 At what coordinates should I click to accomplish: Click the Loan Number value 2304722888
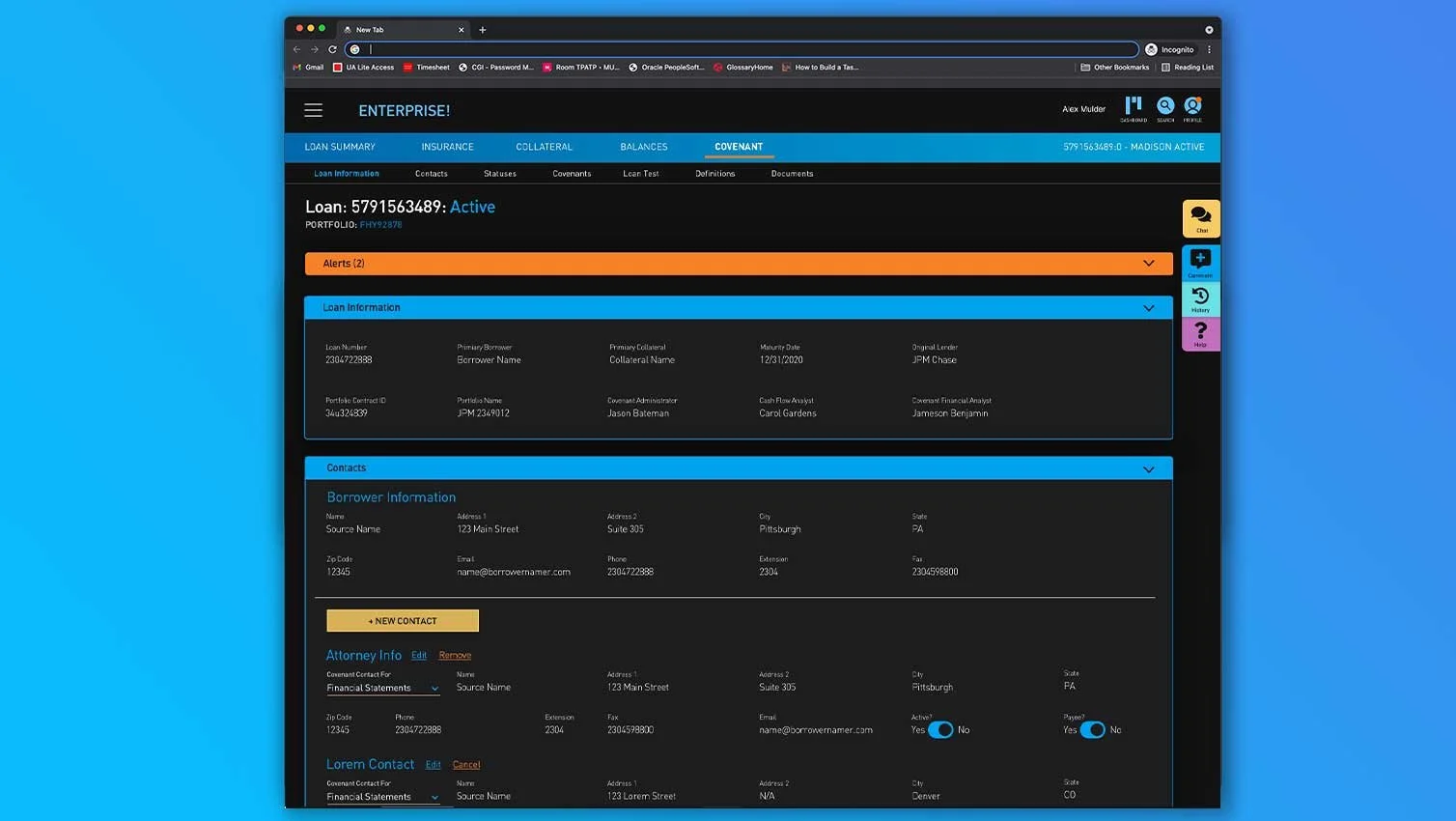coord(349,360)
